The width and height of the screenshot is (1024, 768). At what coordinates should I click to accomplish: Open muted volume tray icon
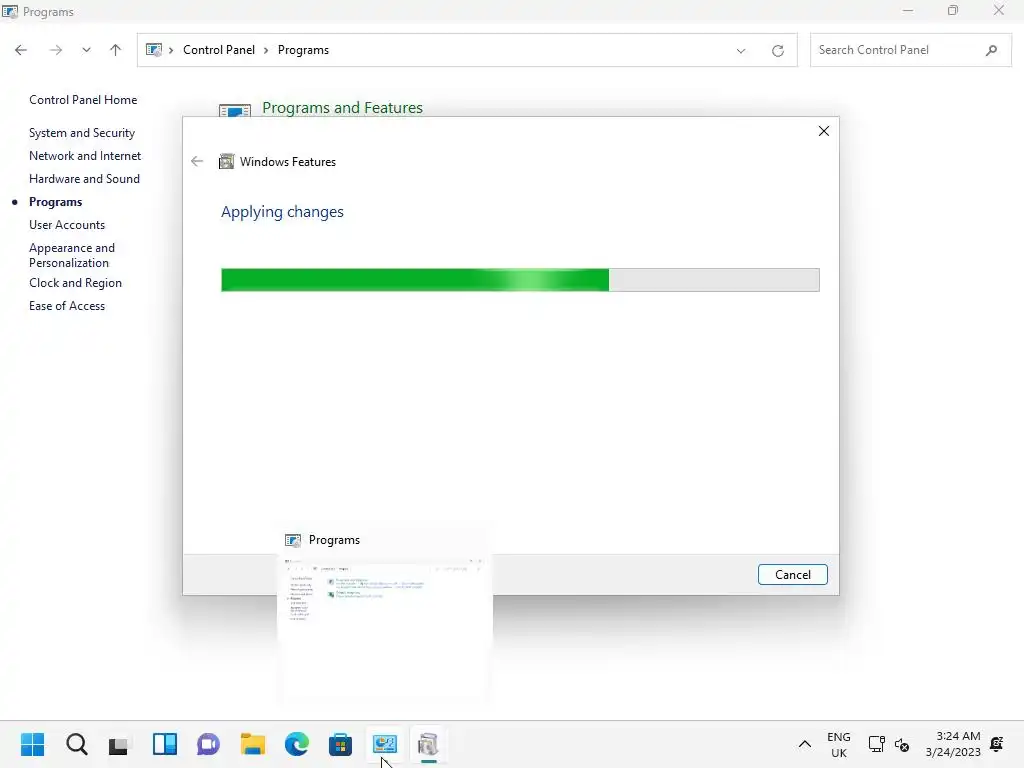pyautogui.click(x=902, y=744)
